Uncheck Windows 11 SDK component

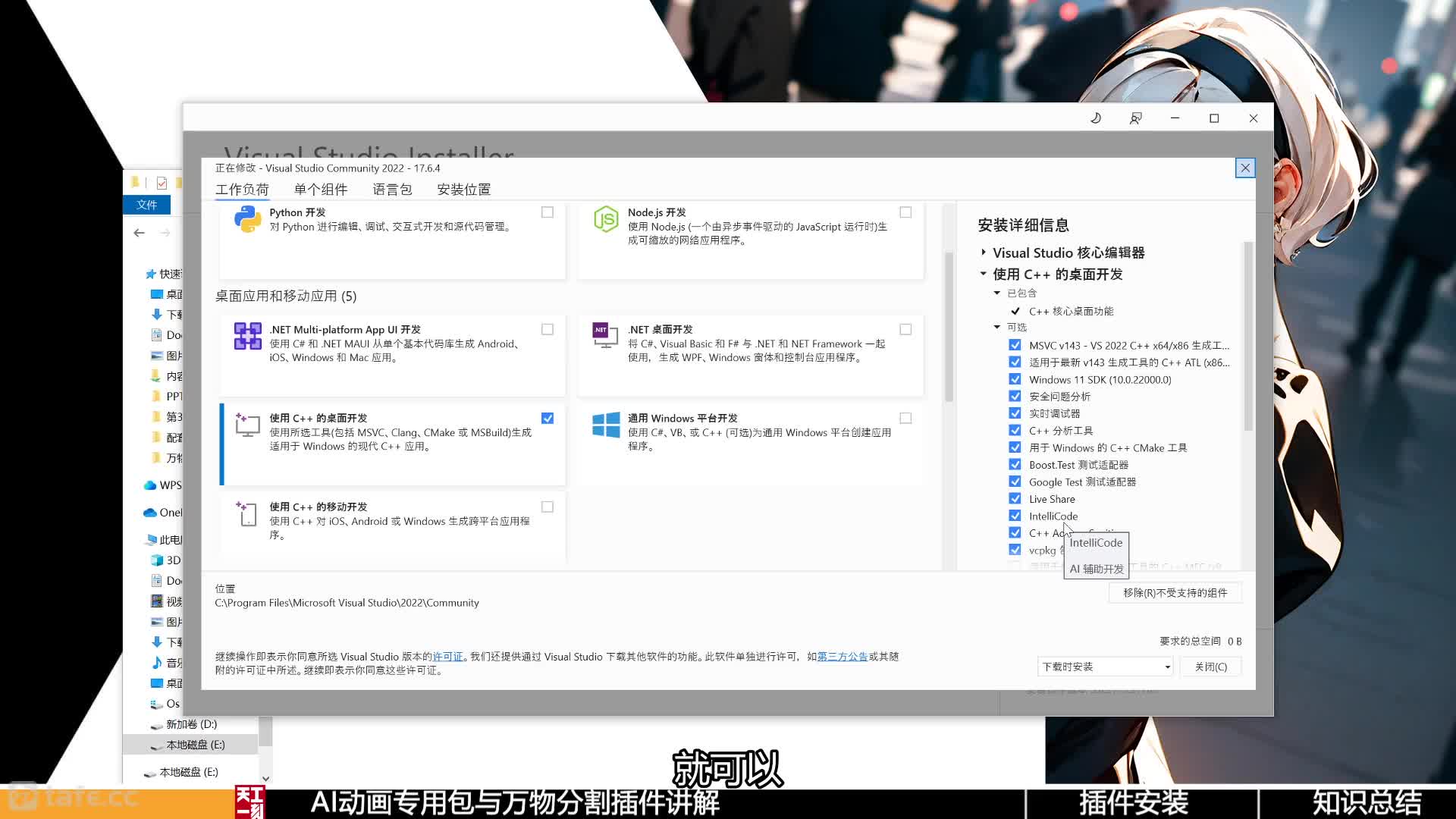(x=1015, y=379)
